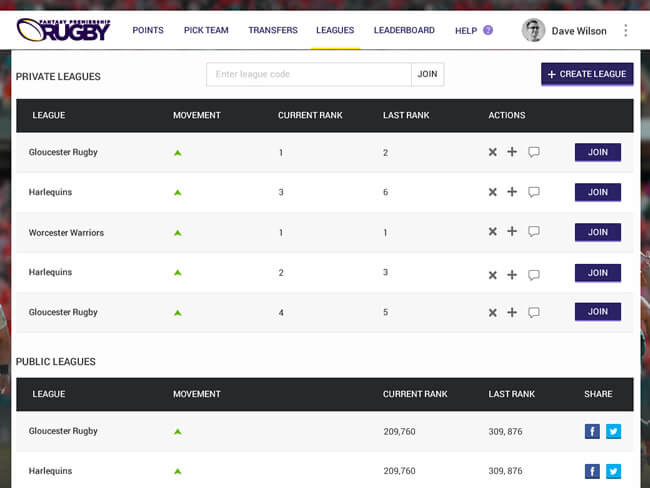Image resolution: width=650 pixels, height=488 pixels.
Task: Click the green up arrow for Worcester Warriors
Action: [x=178, y=233]
